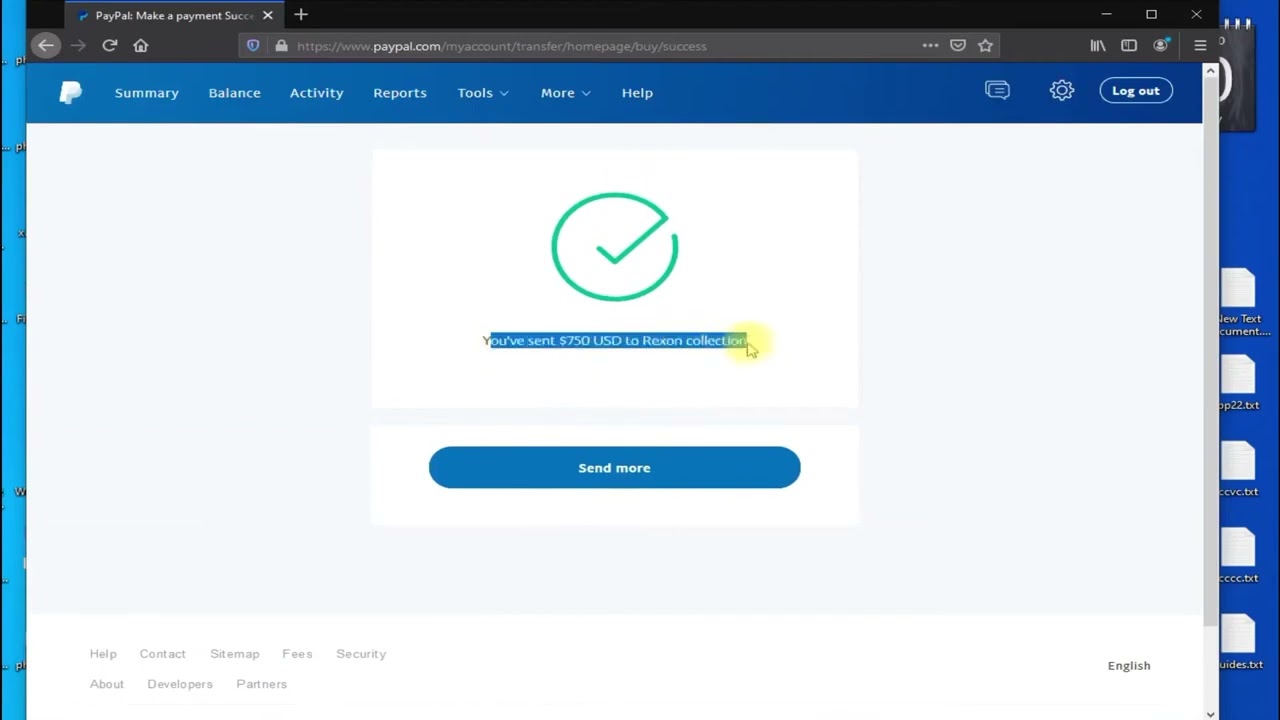Open the footer Security link
1280x720 pixels.
coord(361,654)
